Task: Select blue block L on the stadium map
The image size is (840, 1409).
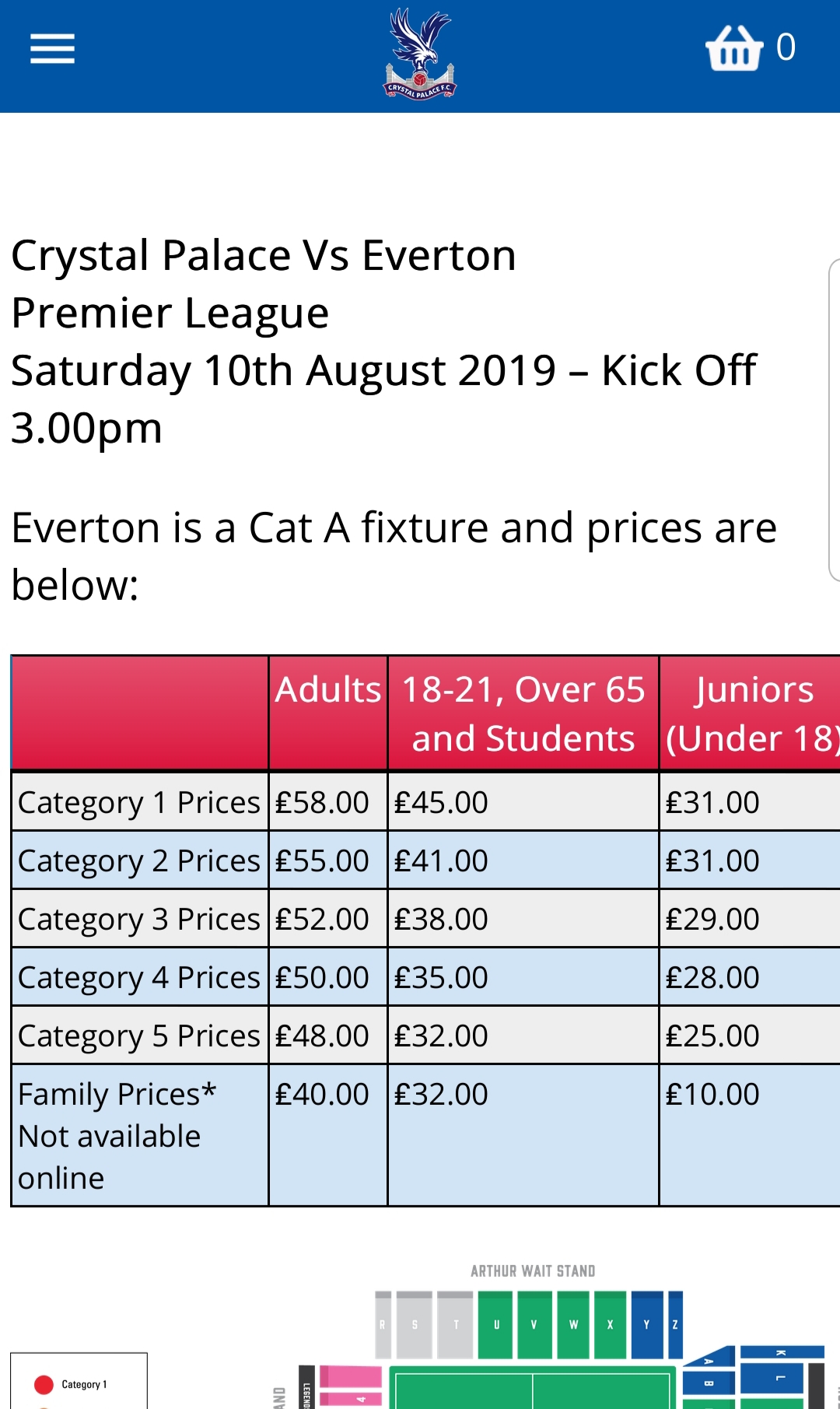Action: point(781,1379)
